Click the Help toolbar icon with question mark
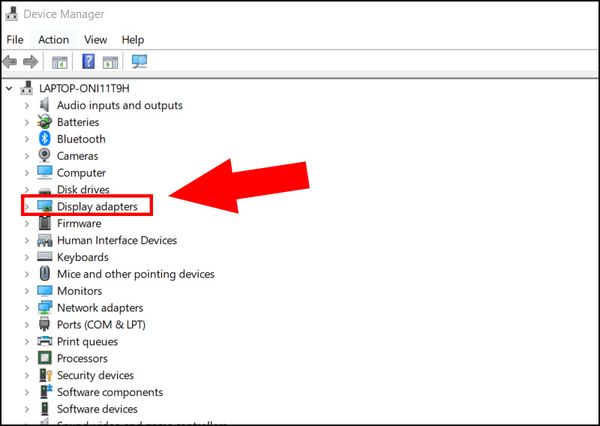This screenshot has height=426, width=600. point(88,62)
